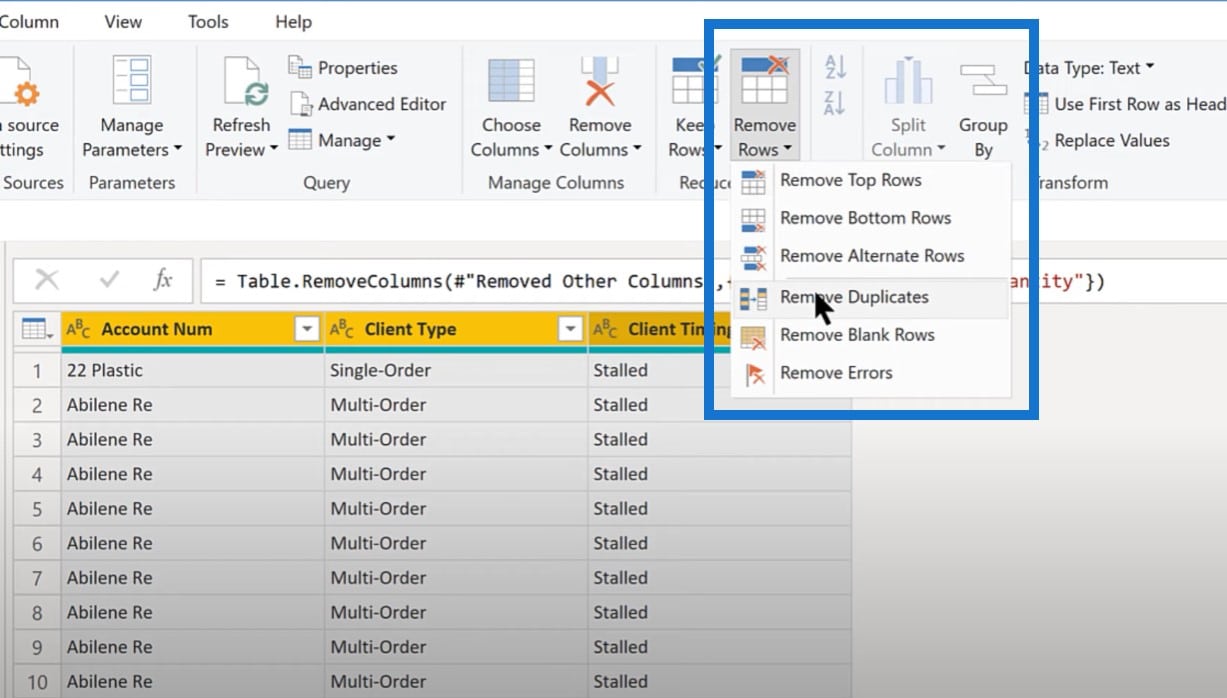The image size is (1227, 698).
Task: Click the Remove Top Rows icon
Action: click(x=753, y=181)
